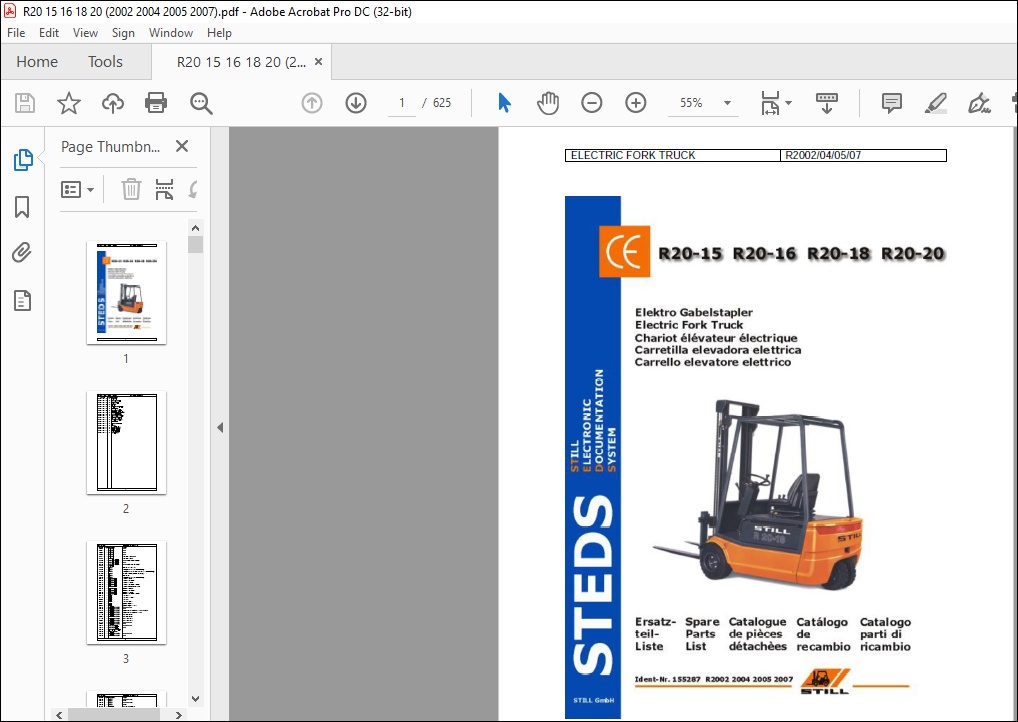Click the scrolling mode keyboard icon
Viewport: 1018px width, 722px height.
(x=826, y=103)
